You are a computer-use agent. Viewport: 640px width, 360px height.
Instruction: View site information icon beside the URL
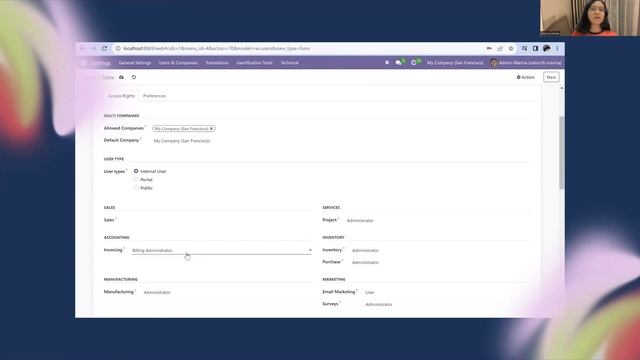point(118,48)
